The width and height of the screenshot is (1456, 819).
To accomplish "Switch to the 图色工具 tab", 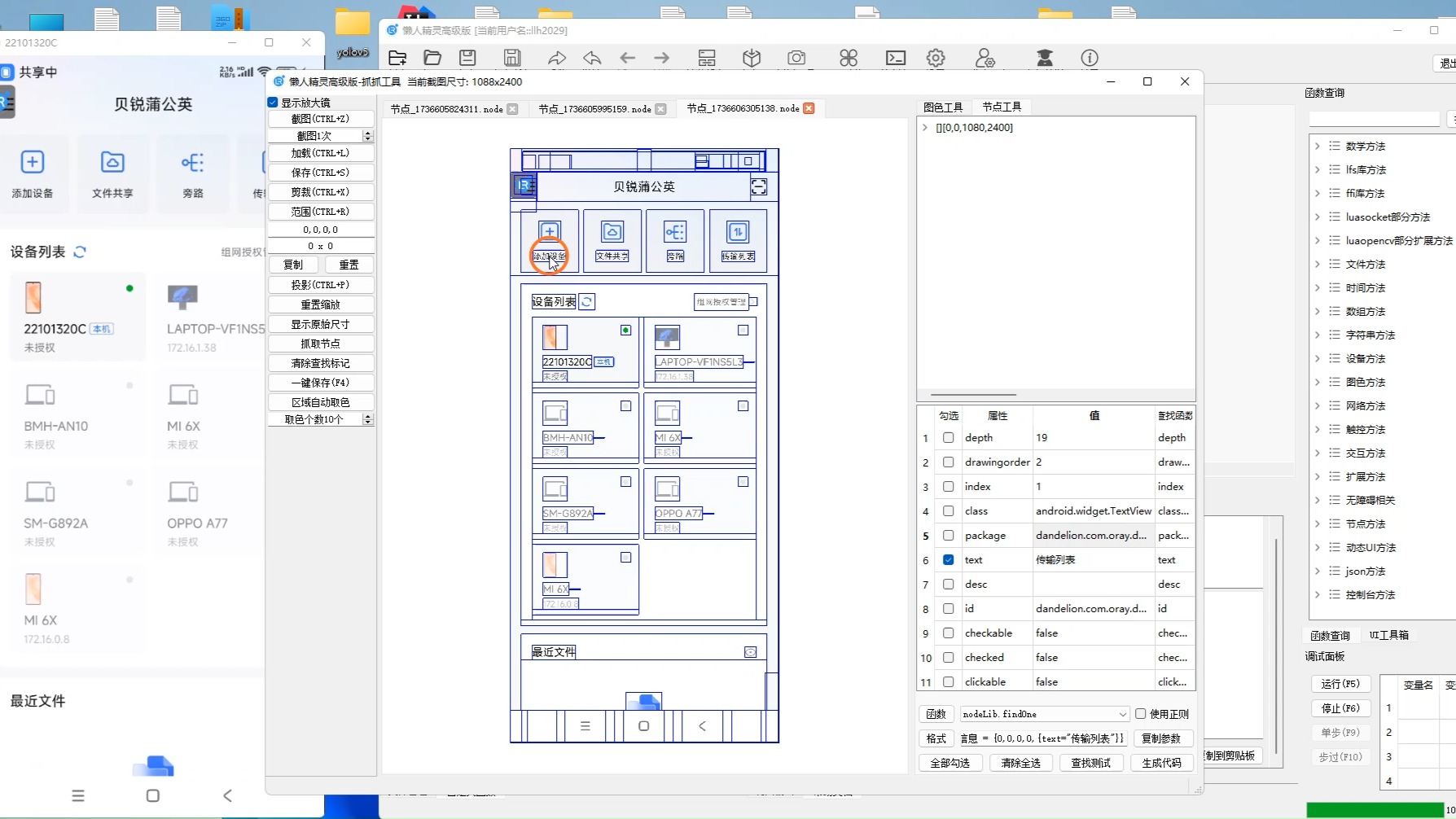I will pos(943,107).
